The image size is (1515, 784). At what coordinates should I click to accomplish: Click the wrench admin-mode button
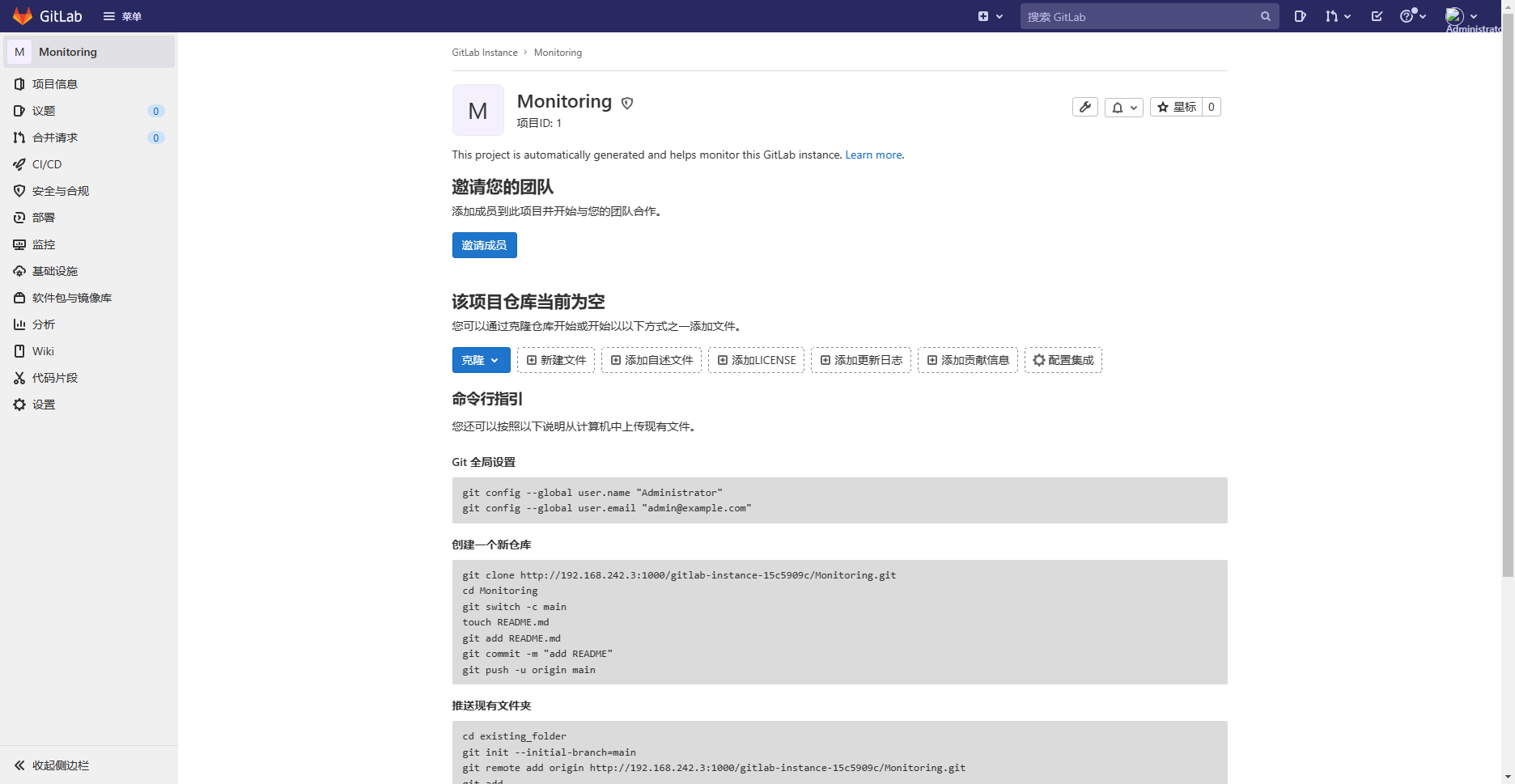(x=1085, y=107)
